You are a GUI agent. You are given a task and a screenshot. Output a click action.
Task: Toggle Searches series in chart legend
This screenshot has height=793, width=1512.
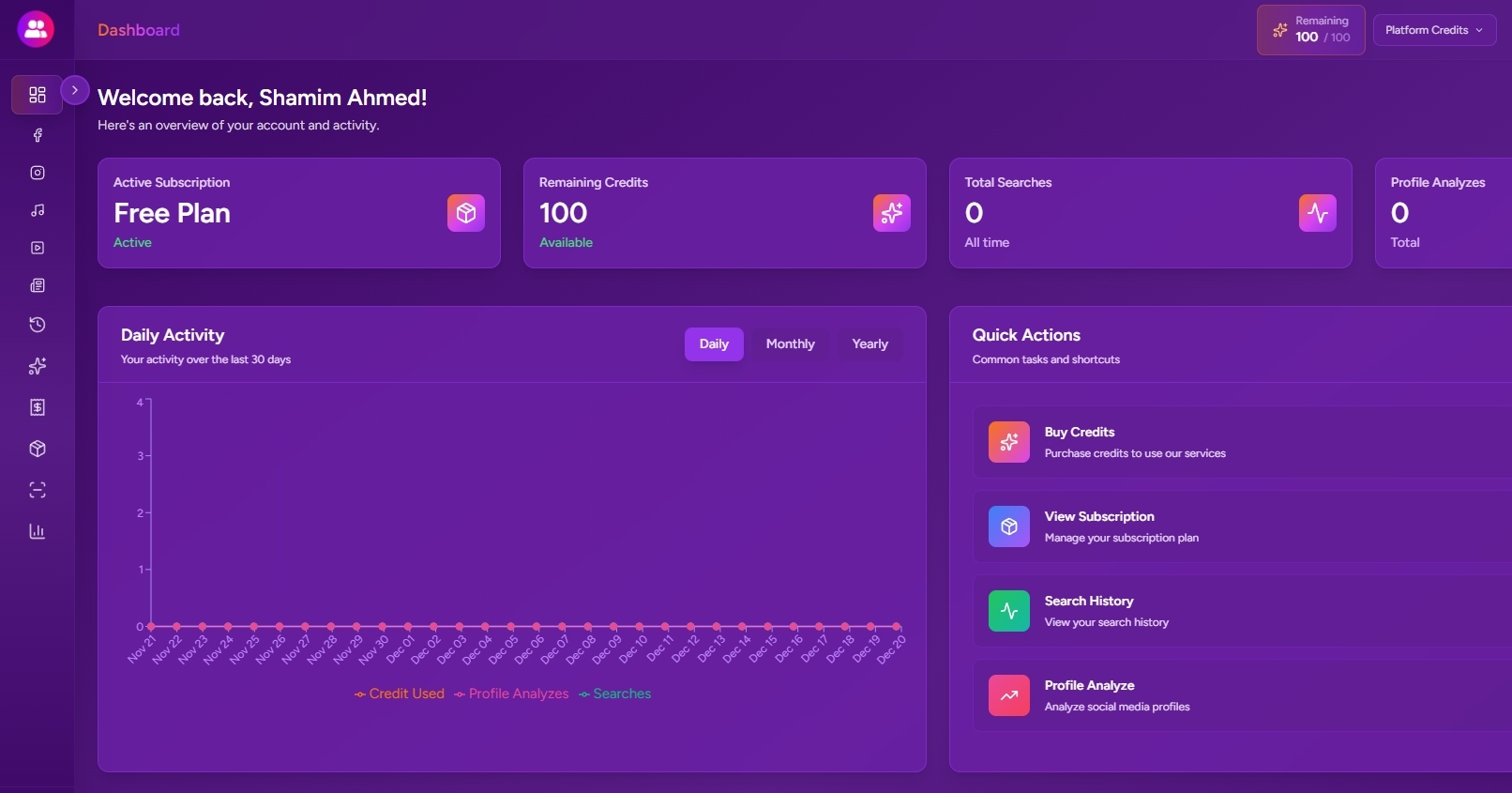(x=615, y=694)
